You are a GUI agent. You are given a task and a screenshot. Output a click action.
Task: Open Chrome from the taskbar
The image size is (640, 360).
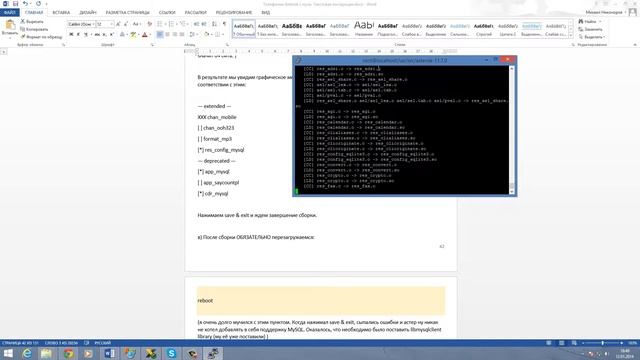(69, 353)
